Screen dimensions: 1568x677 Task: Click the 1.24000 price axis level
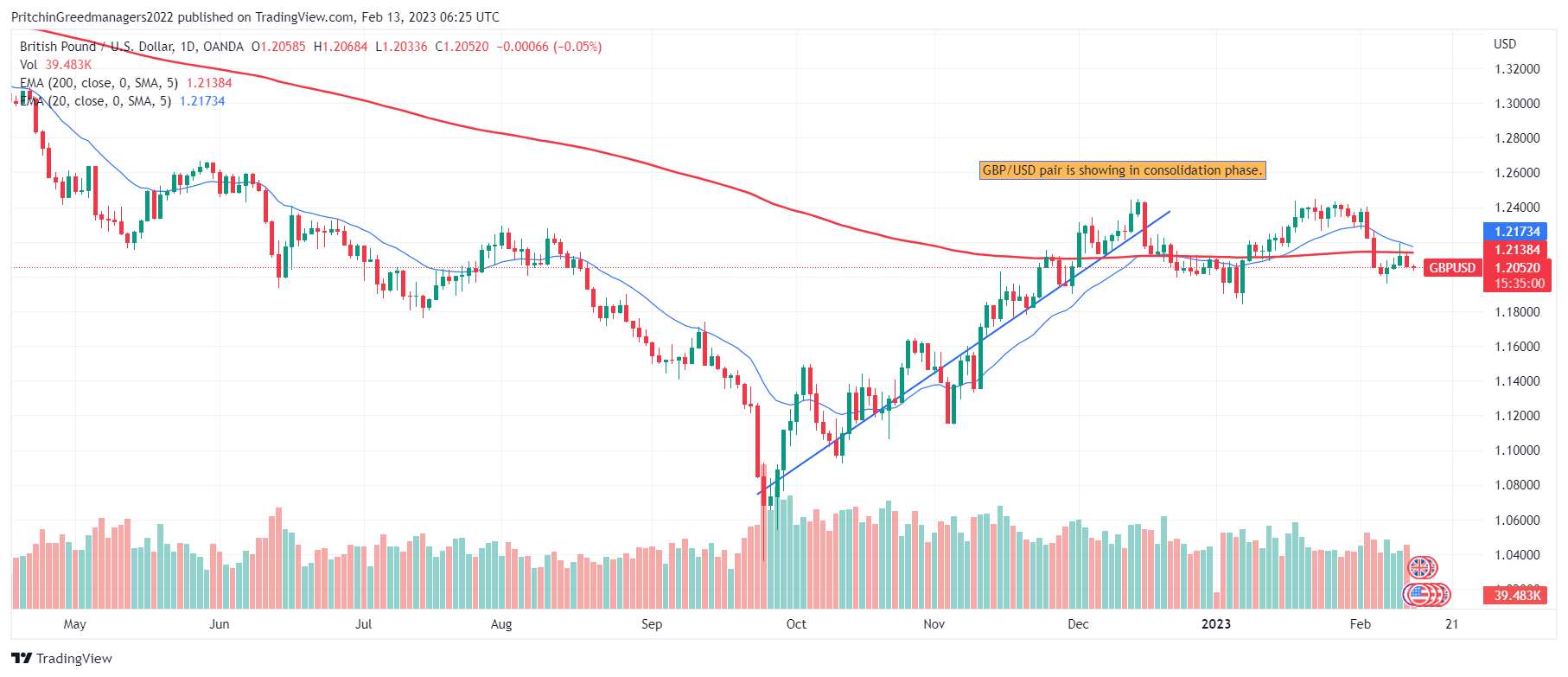1517,208
